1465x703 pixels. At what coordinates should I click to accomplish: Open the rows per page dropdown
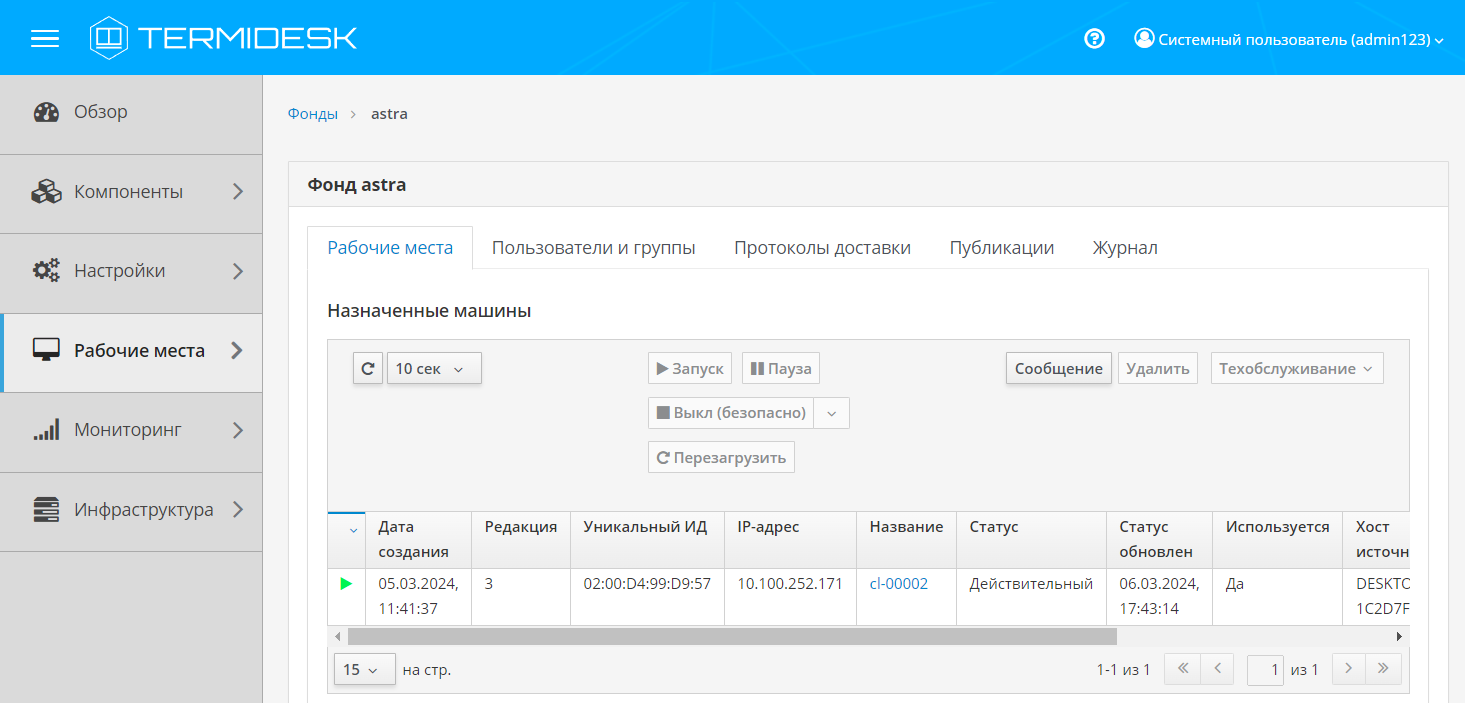pos(361,670)
